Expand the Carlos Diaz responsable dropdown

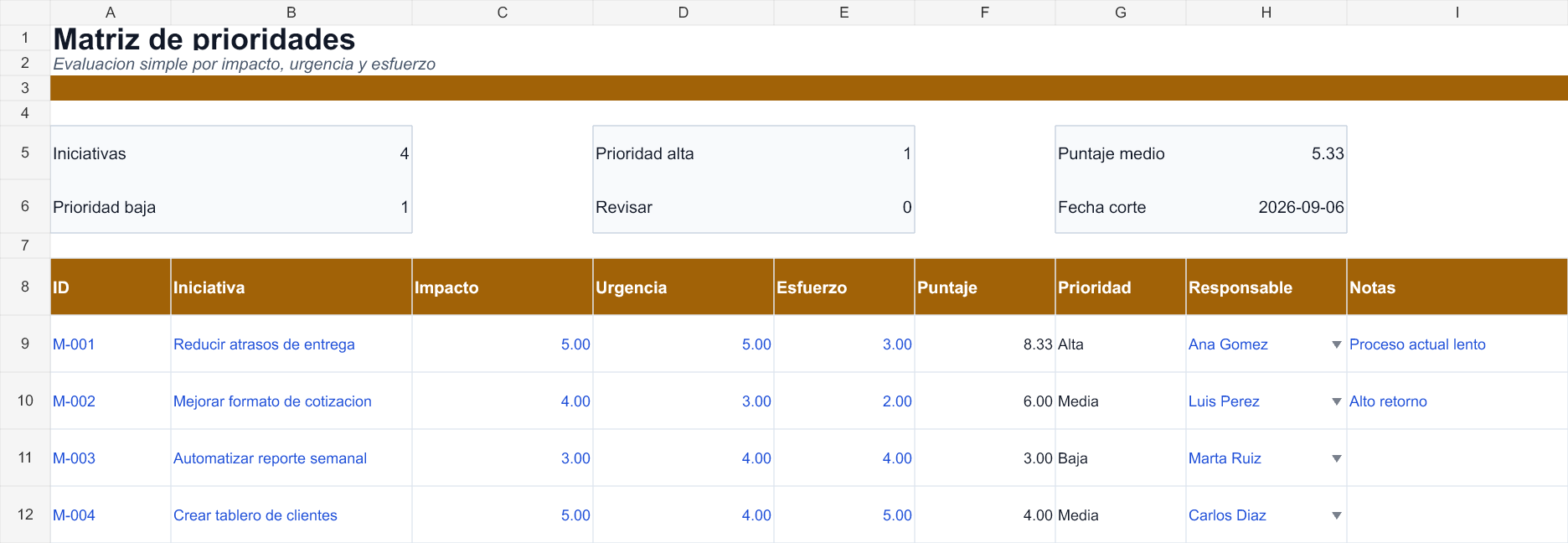click(1336, 515)
